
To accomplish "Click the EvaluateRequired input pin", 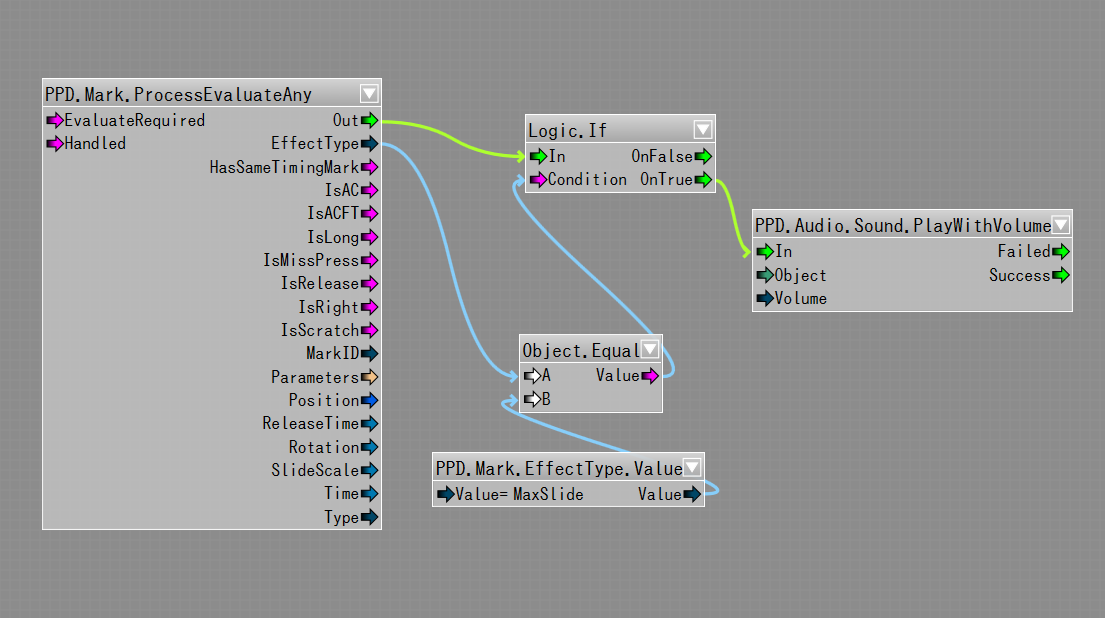I will [x=55, y=120].
